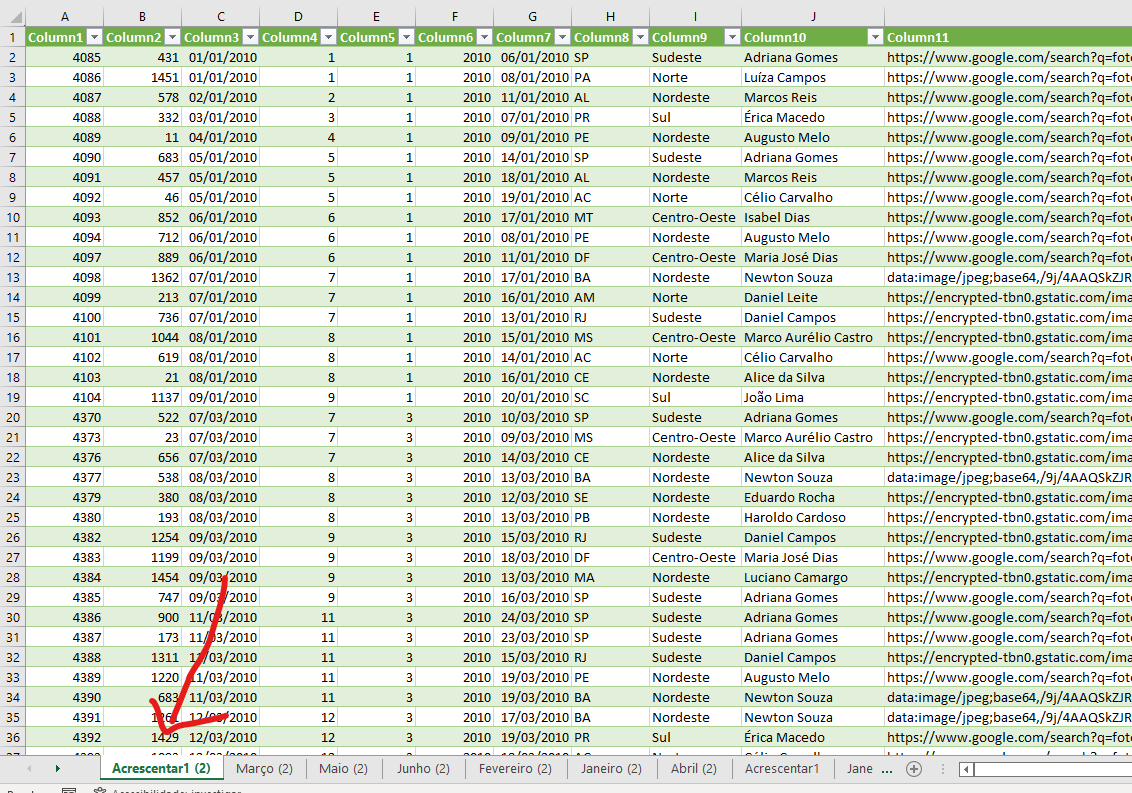Screen dimensions: 1132x793
Task: Switch to the Março (2) sheet tab
Action: pyautogui.click(x=264, y=768)
